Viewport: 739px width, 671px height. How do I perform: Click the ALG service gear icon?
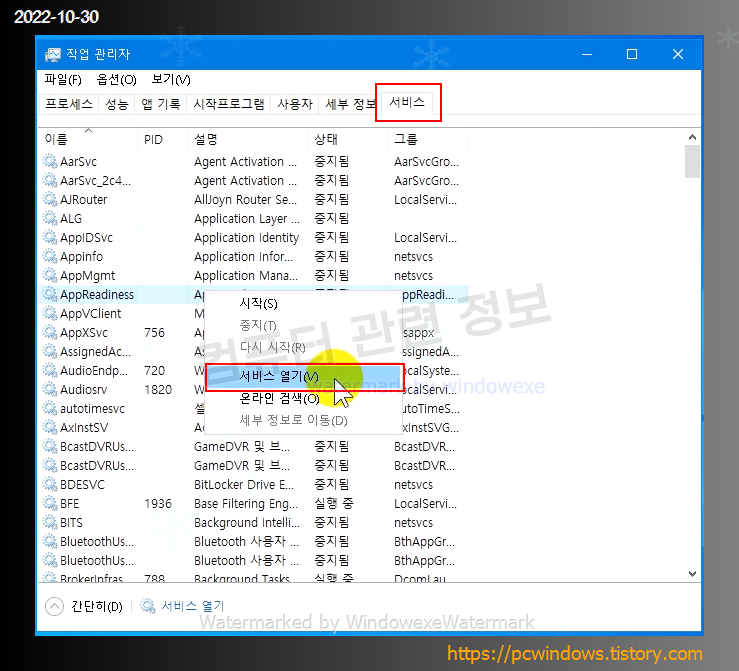(x=50, y=218)
